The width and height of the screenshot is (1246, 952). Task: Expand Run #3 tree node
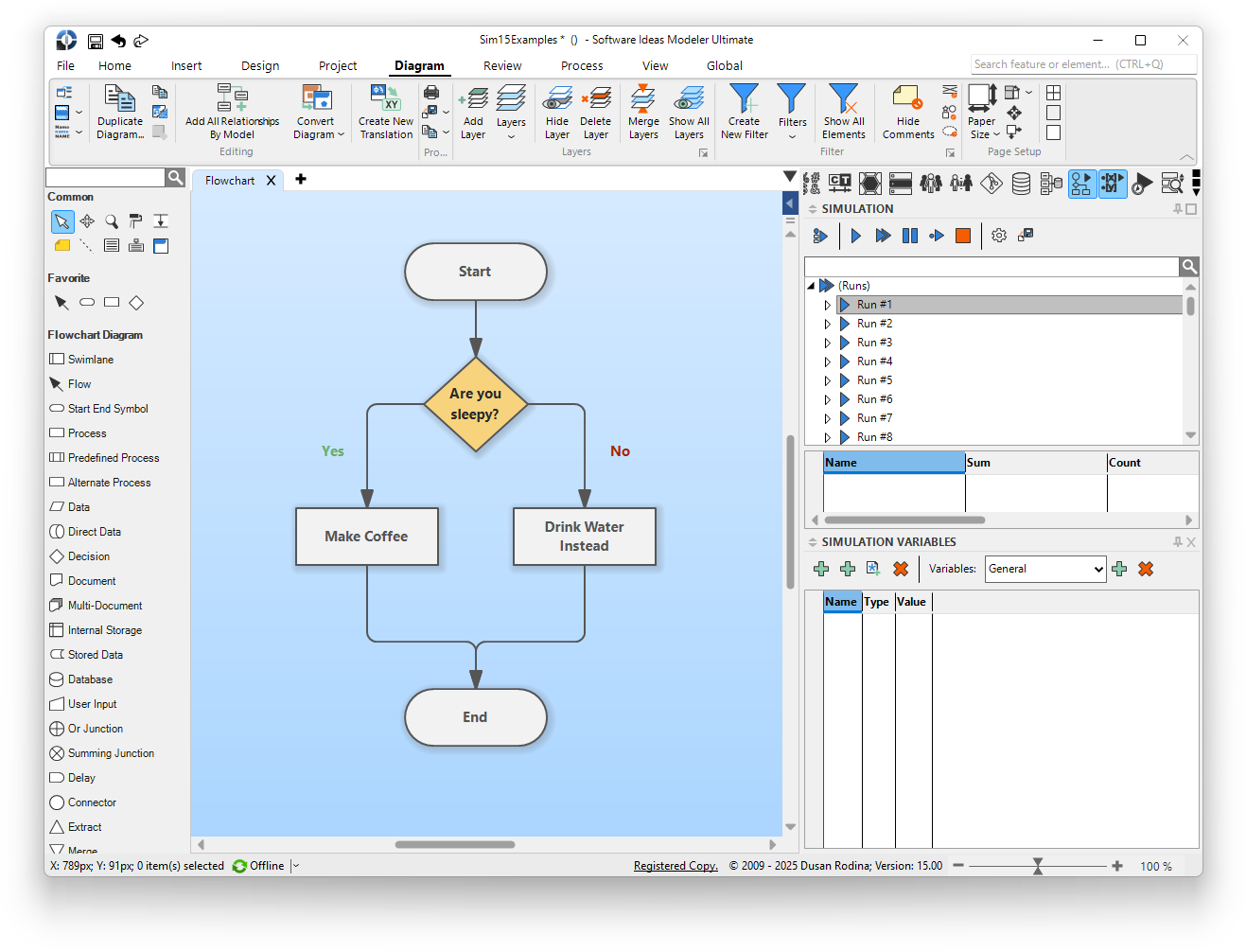pos(828,343)
